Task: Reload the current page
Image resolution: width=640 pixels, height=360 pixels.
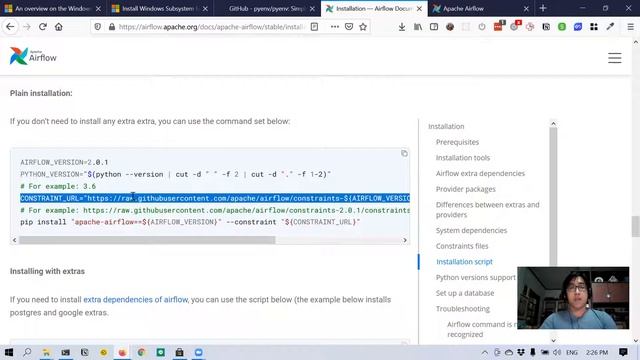Action: [42, 27]
